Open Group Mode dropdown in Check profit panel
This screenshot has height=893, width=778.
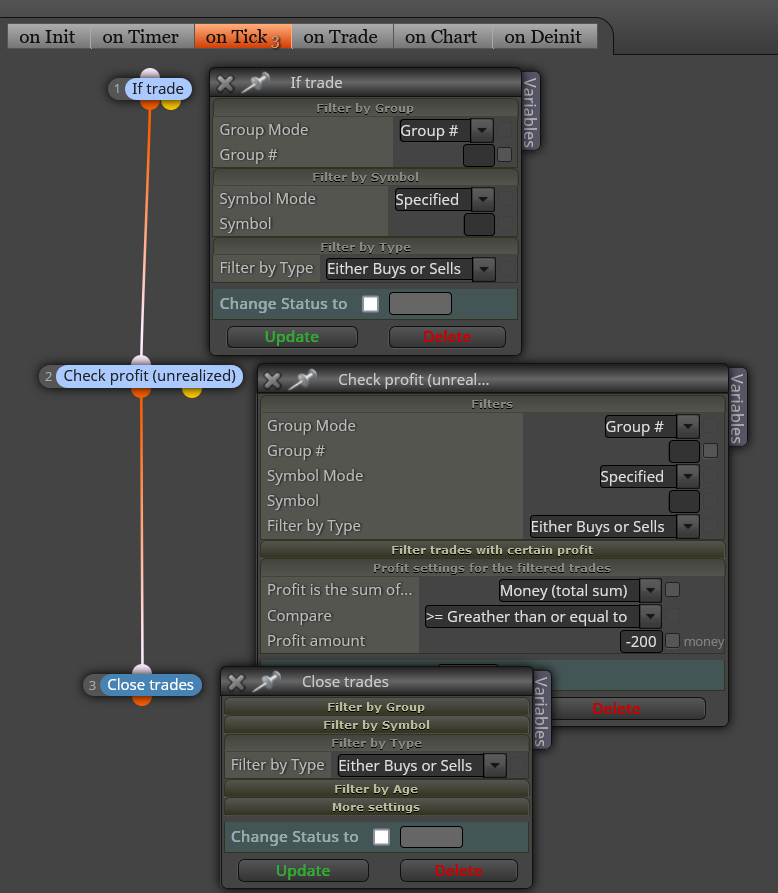click(652, 427)
